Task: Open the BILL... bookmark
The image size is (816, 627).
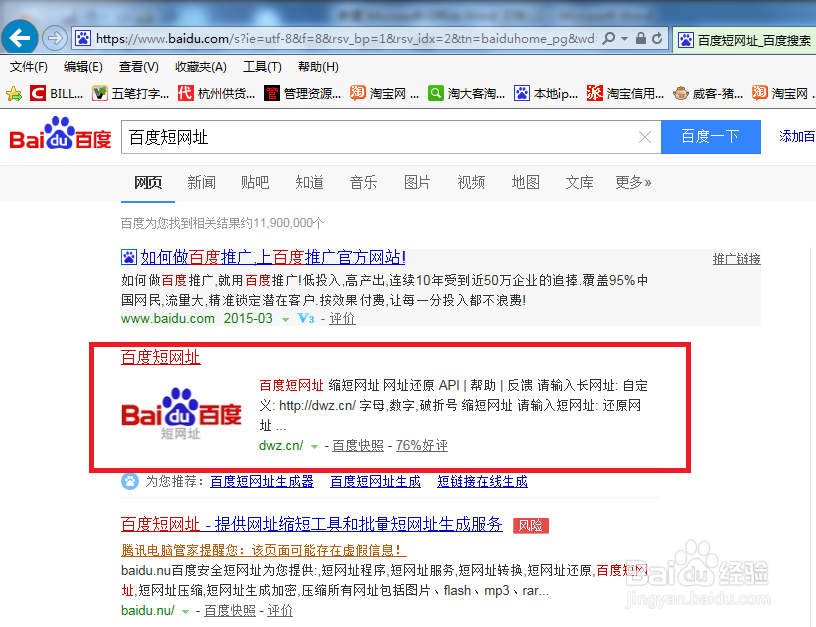Action: 57,94
